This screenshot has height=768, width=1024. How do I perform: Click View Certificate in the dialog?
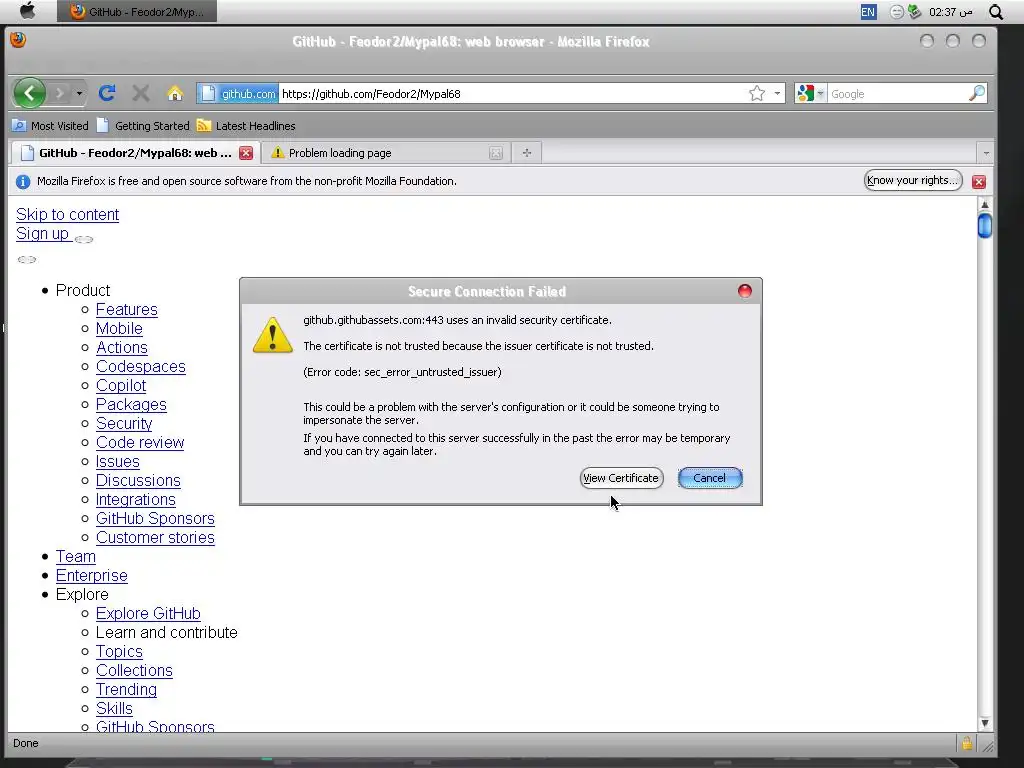tap(621, 478)
